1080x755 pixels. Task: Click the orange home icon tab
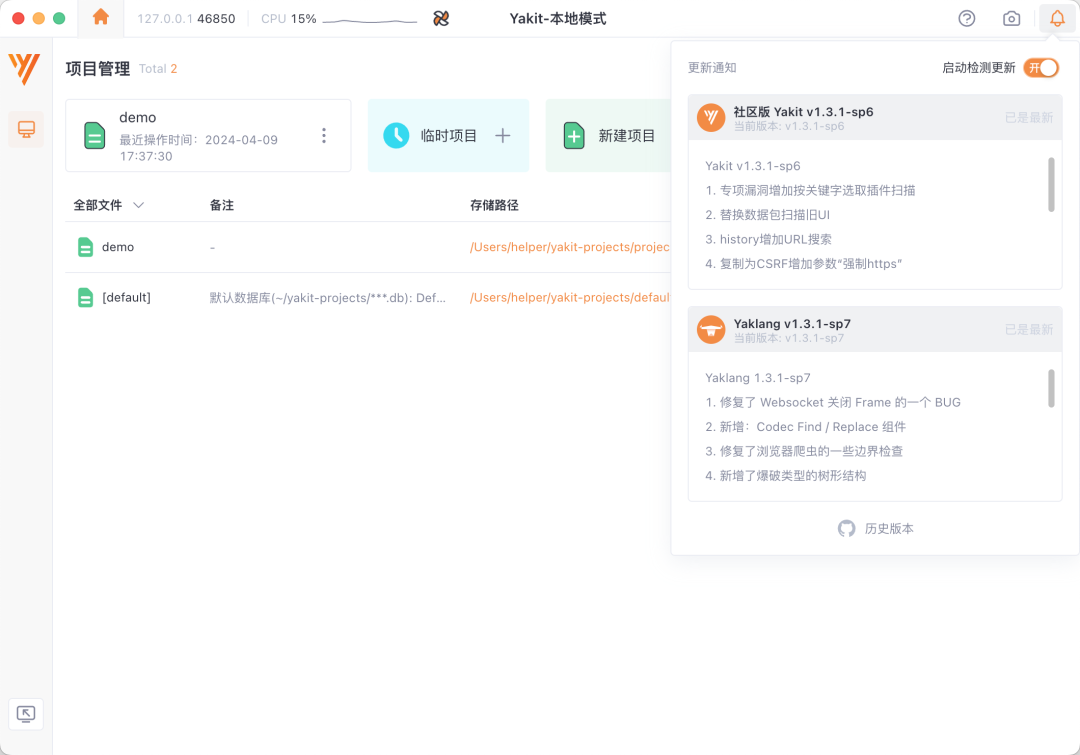(101, 17)
